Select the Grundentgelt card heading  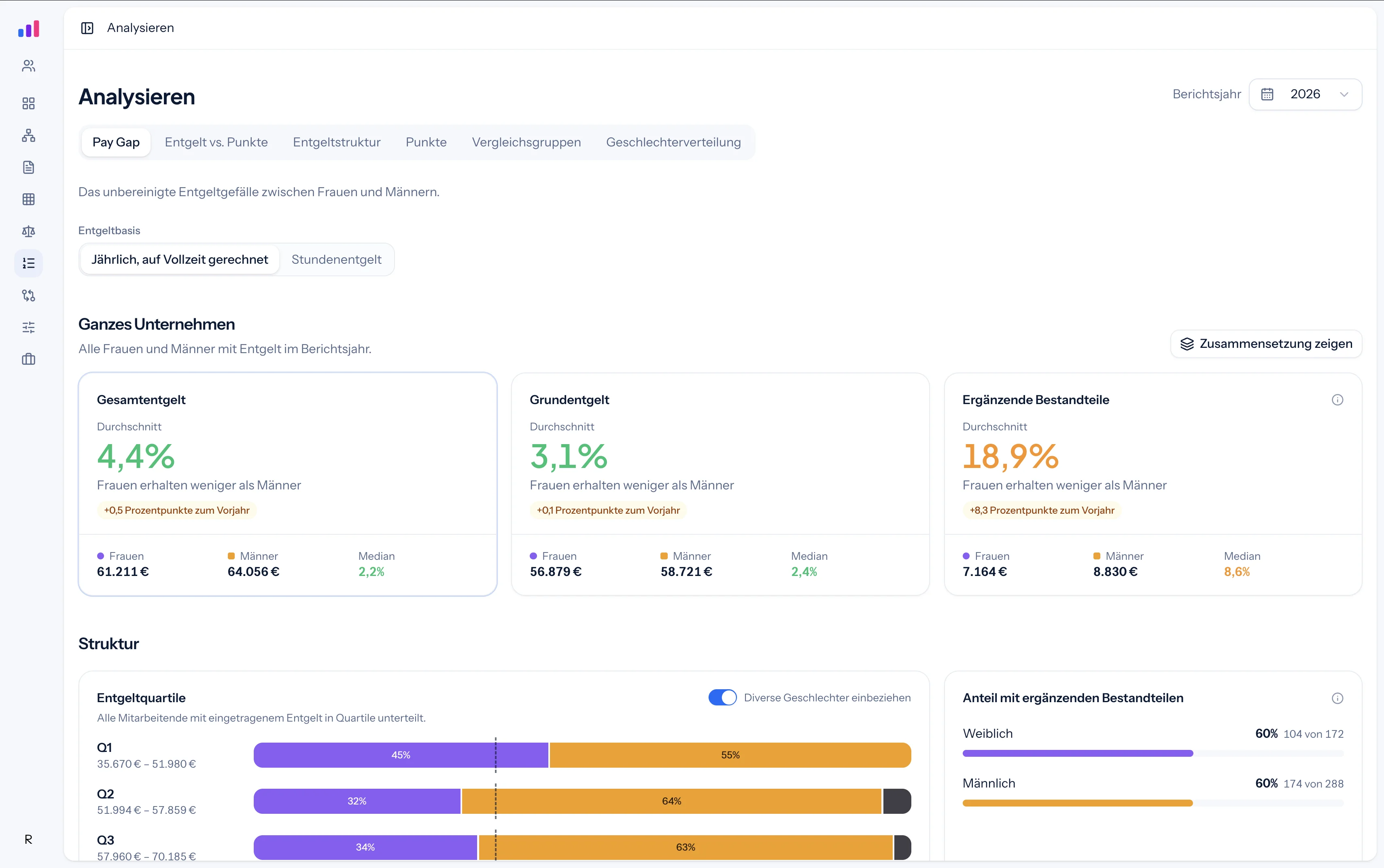coord(569,400)
